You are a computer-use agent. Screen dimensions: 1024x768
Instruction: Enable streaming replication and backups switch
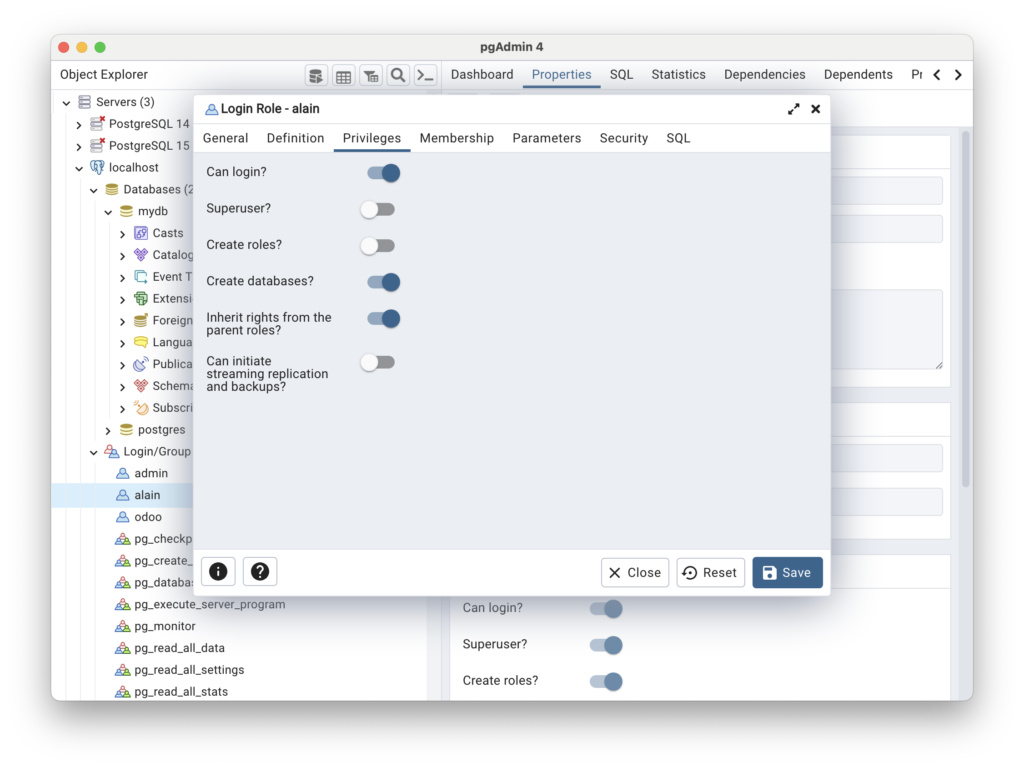(377, 362)
